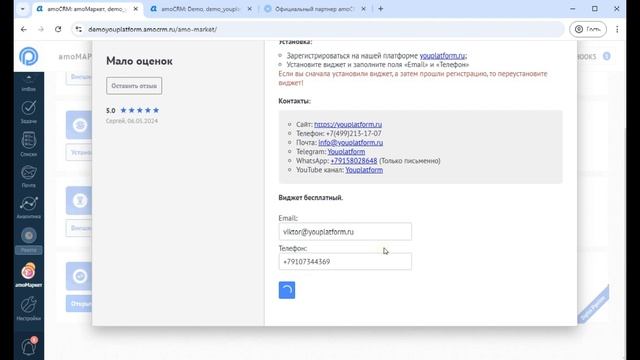The width and height of the screenshot is (640, 360).
Task: Click the Phone input field
Action: click(345, 261)
